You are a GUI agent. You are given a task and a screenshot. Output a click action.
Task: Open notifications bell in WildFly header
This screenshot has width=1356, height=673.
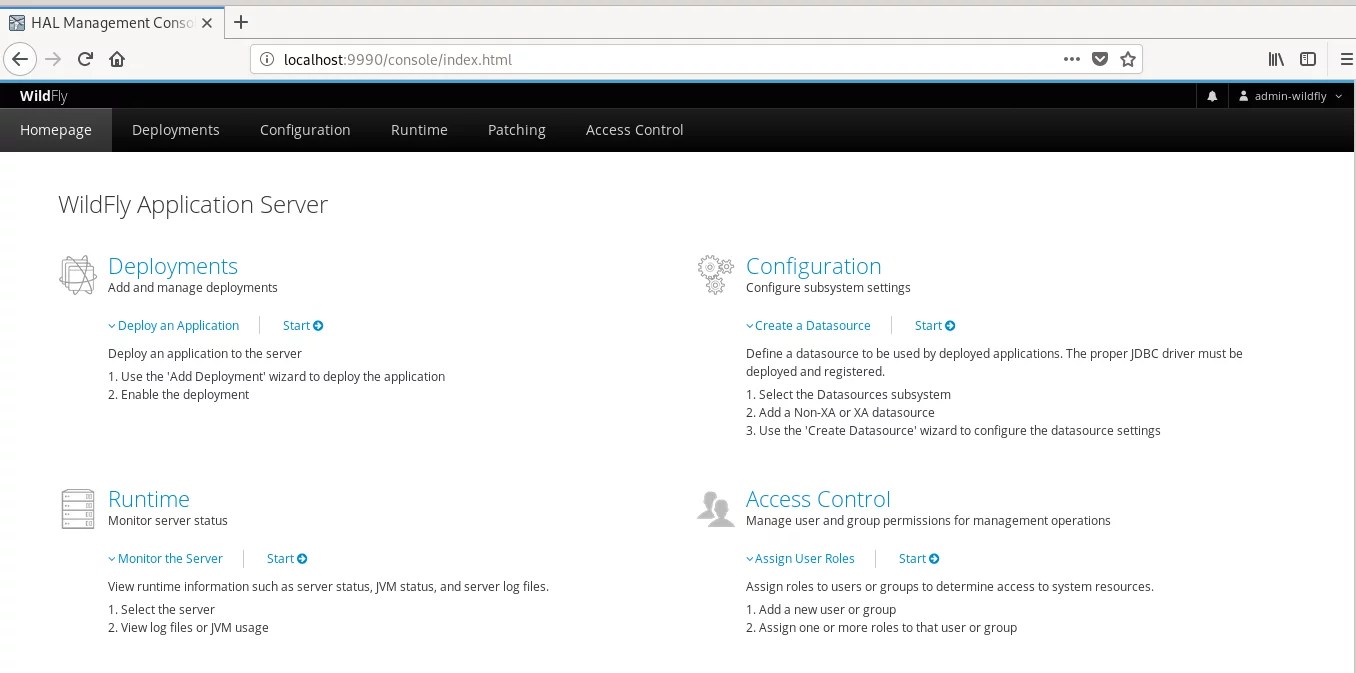pyautogui.click(x=1212, y=96)
